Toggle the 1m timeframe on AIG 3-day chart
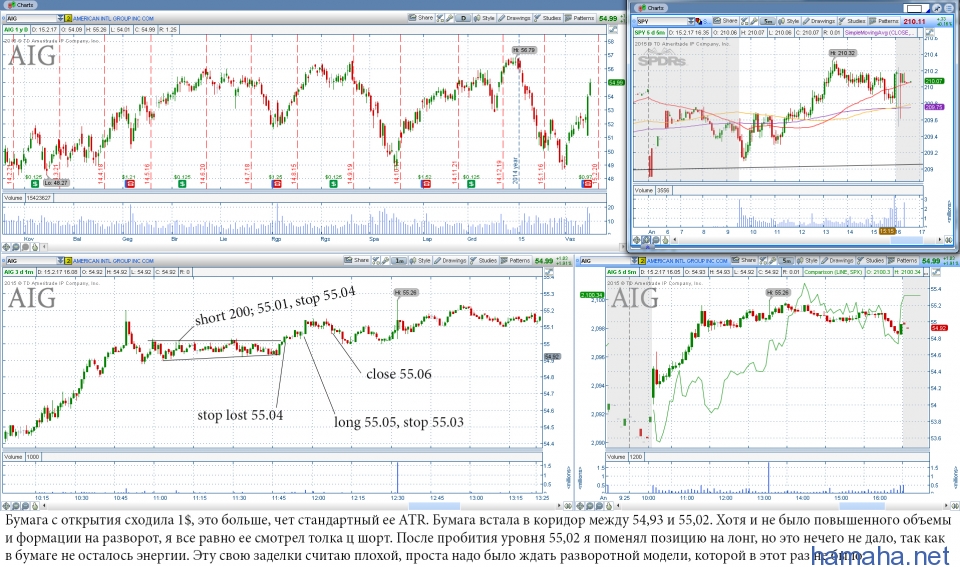The height and width of the screenshot is (567, 960). coord(399,261)
